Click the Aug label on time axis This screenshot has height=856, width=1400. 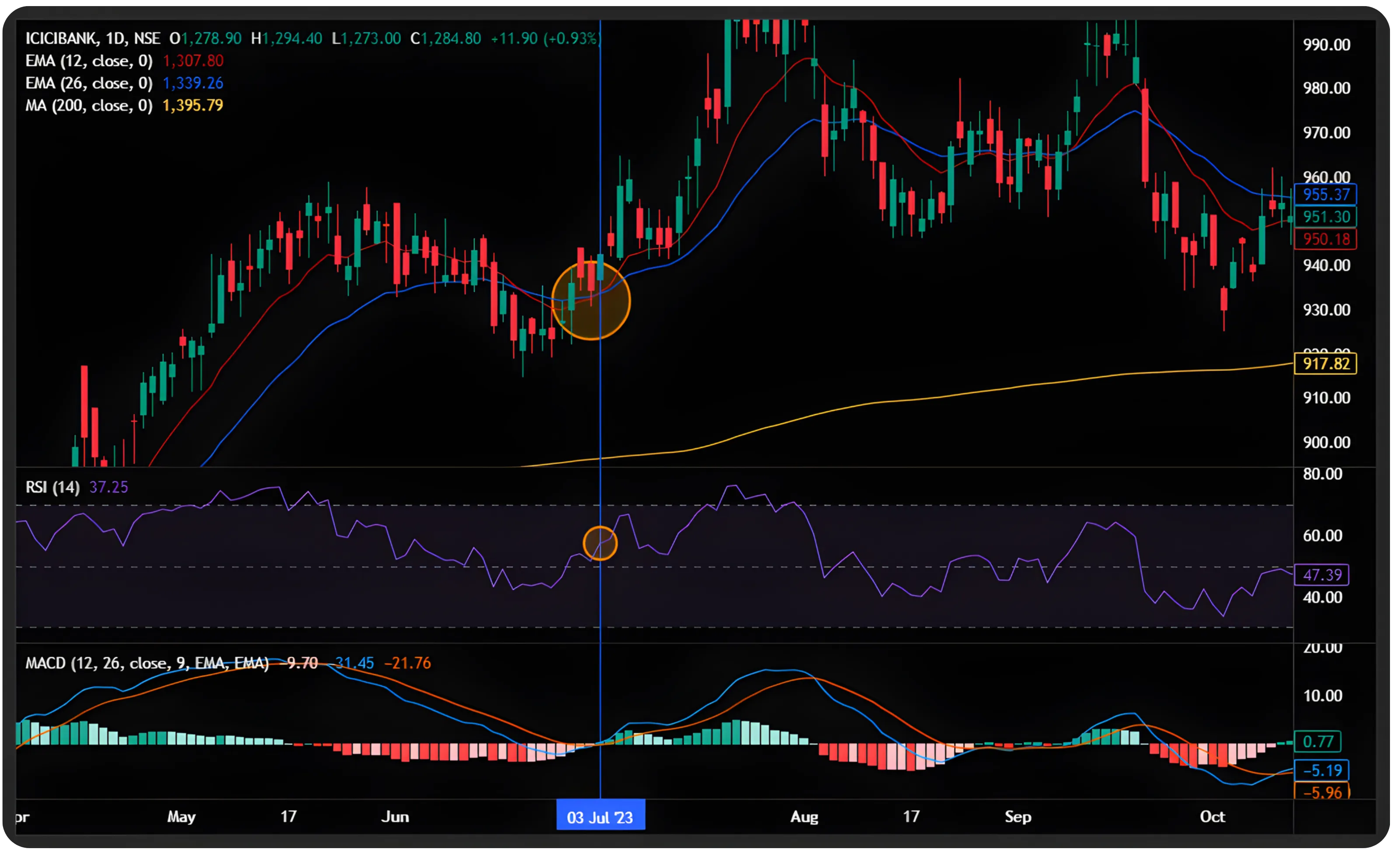pyautogui.click(x=804, y=818)
